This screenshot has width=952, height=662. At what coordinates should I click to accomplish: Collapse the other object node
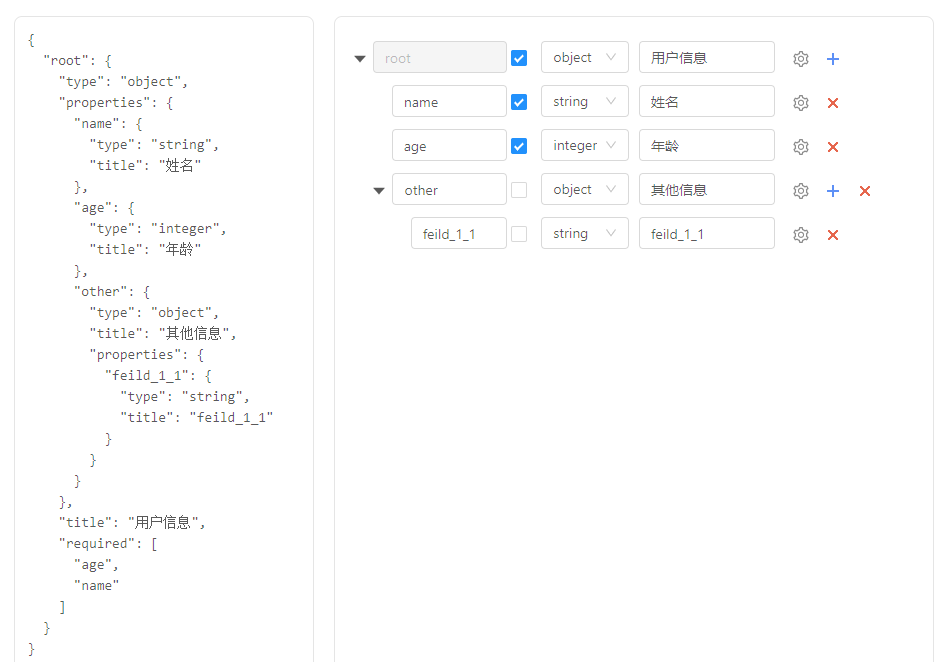pos(379,191)
